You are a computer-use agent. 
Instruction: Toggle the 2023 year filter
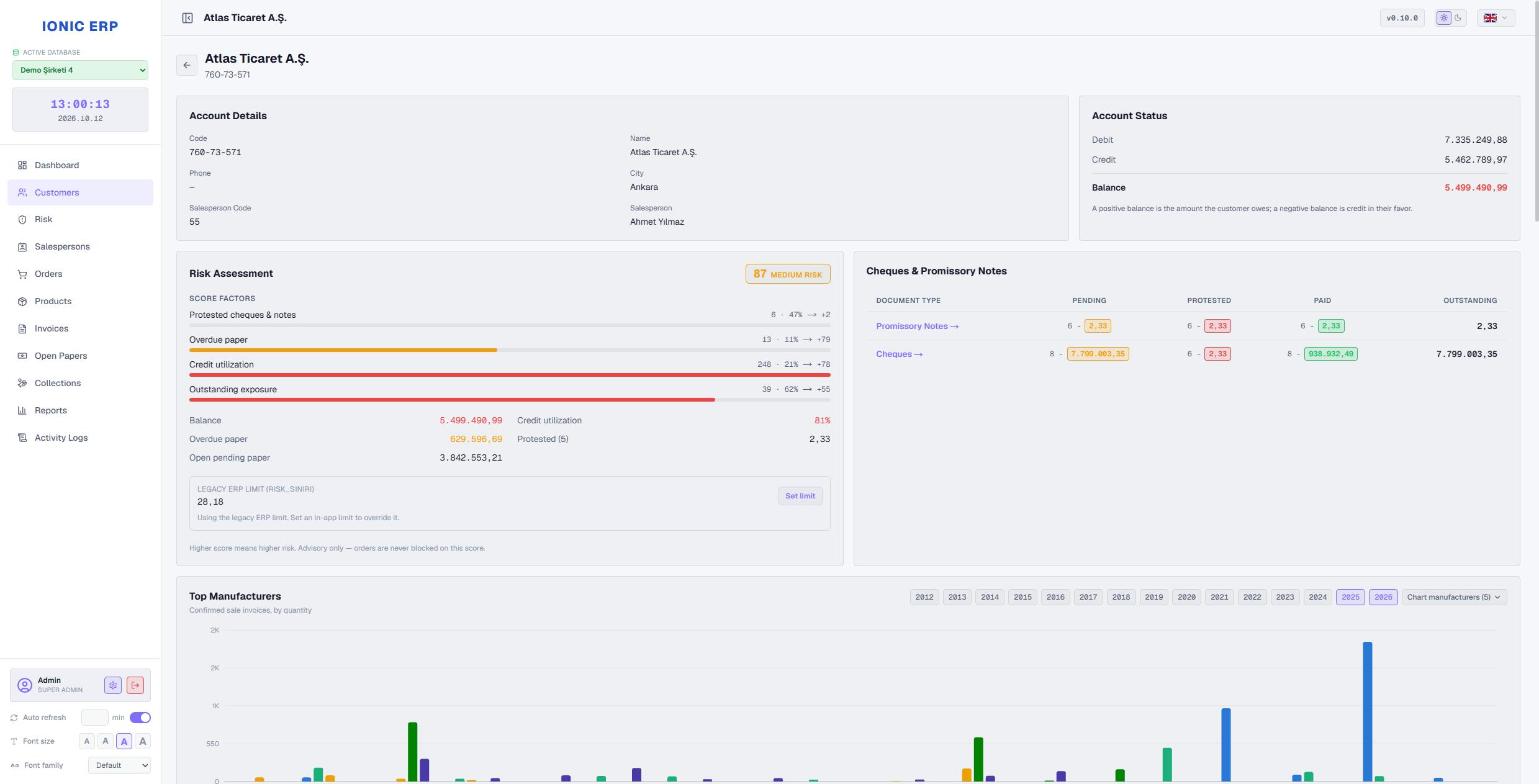tap(1284, 597)
